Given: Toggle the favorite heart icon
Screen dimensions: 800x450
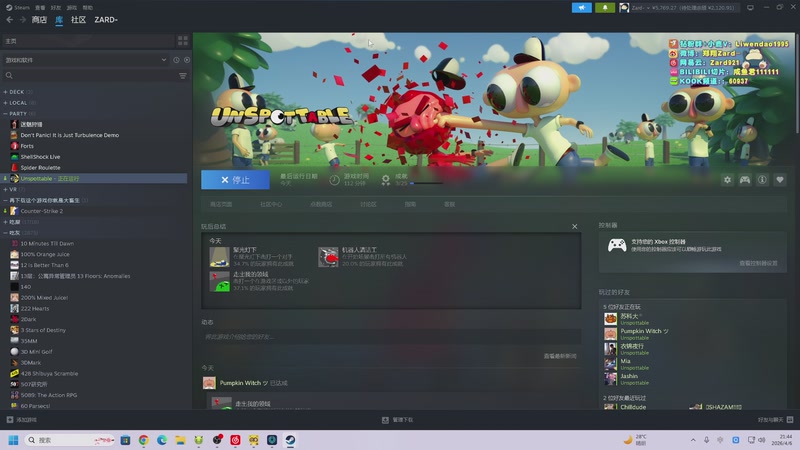Looking at the screenshot, I should [780, 180].
